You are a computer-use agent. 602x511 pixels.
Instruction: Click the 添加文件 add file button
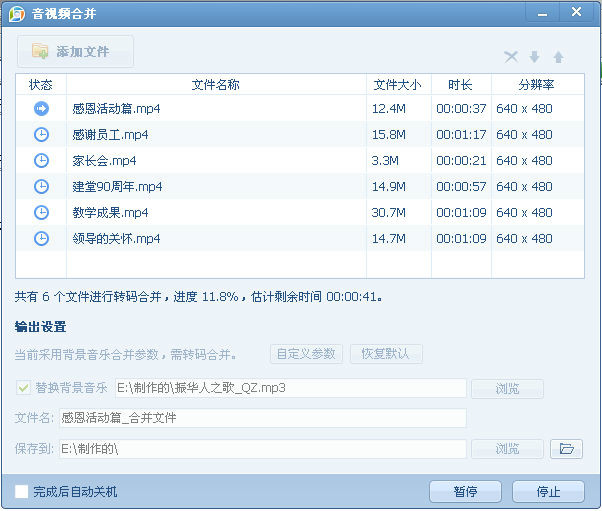(x=75, y=51)
